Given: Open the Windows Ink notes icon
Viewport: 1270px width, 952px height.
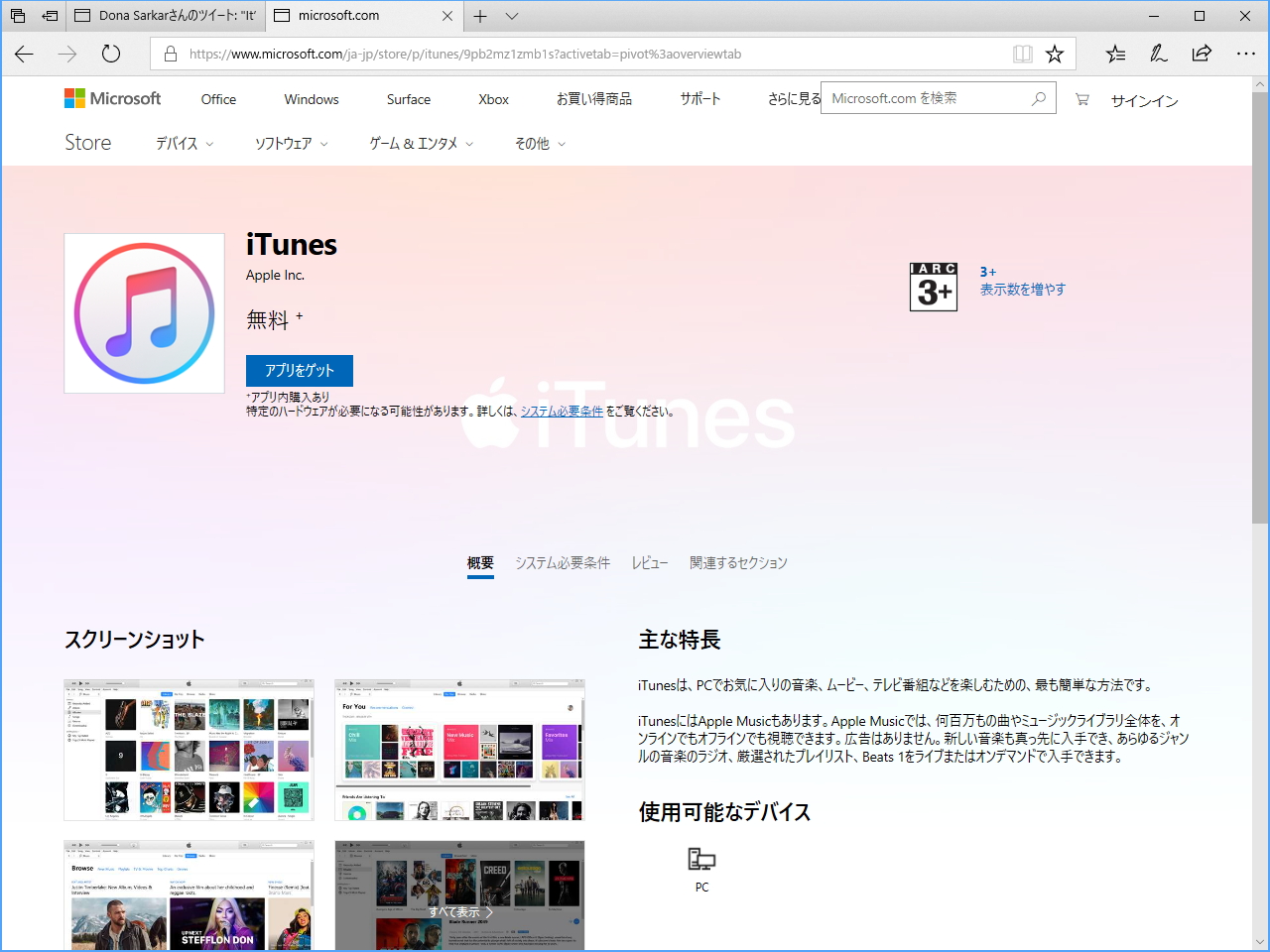Looking at the screenshot, I should click(1158, 55).
